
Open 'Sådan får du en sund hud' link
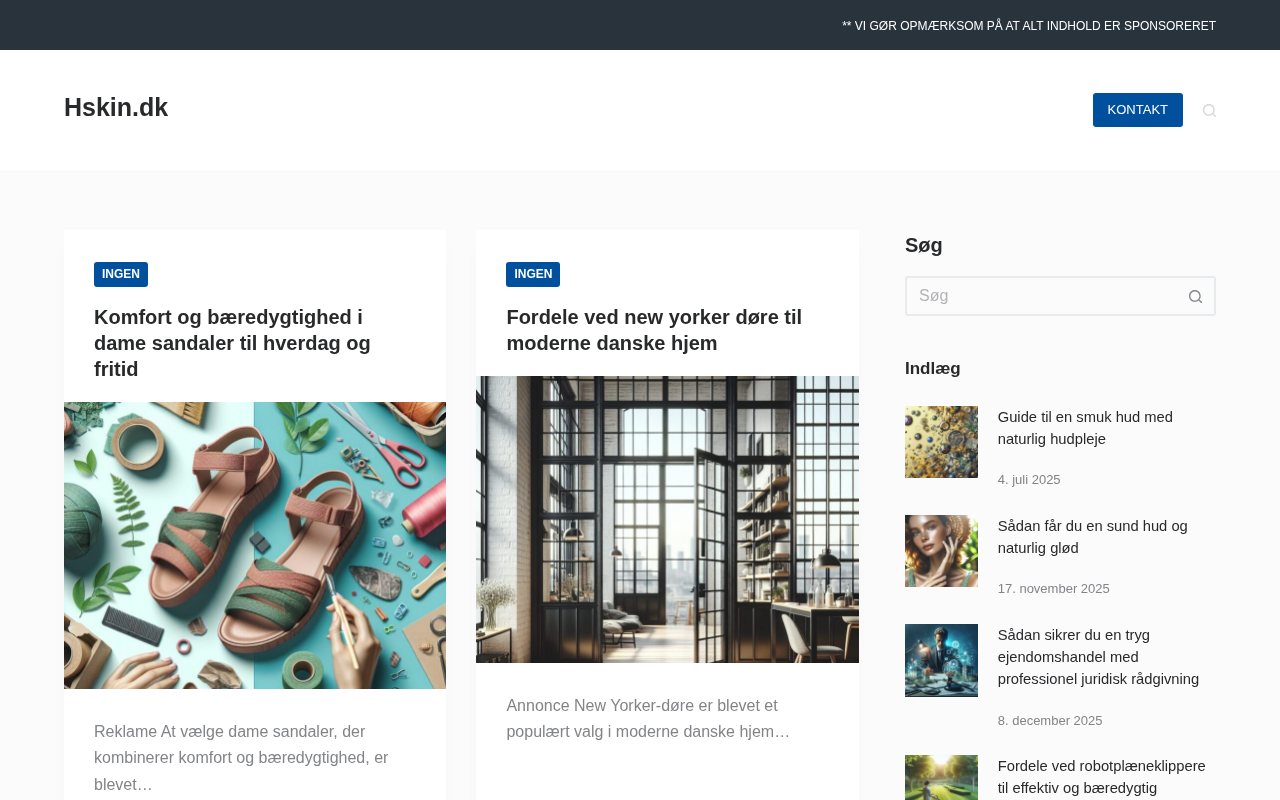[1093, 537]
